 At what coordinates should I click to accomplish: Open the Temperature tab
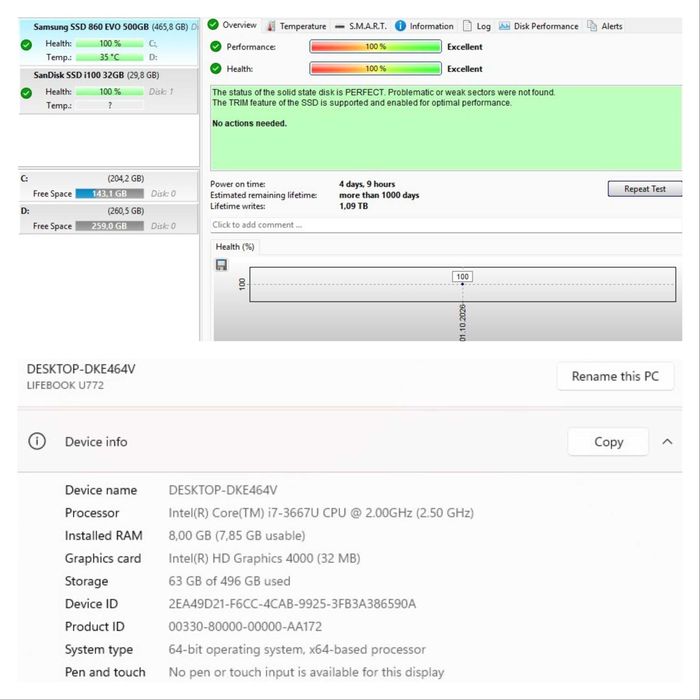(x=296, y=26)
